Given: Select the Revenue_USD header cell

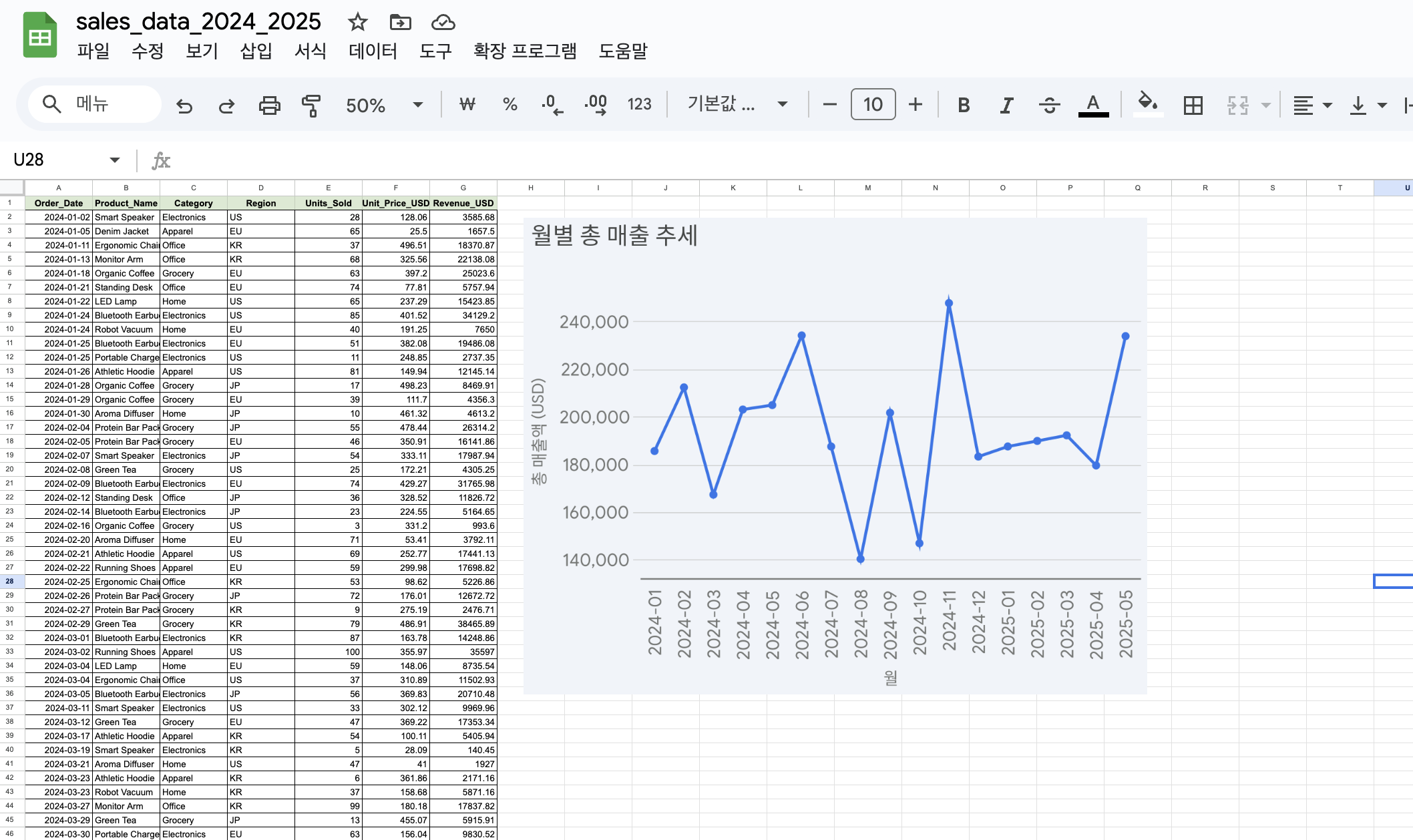Looking at the screenshot, I should coord(463,203).
